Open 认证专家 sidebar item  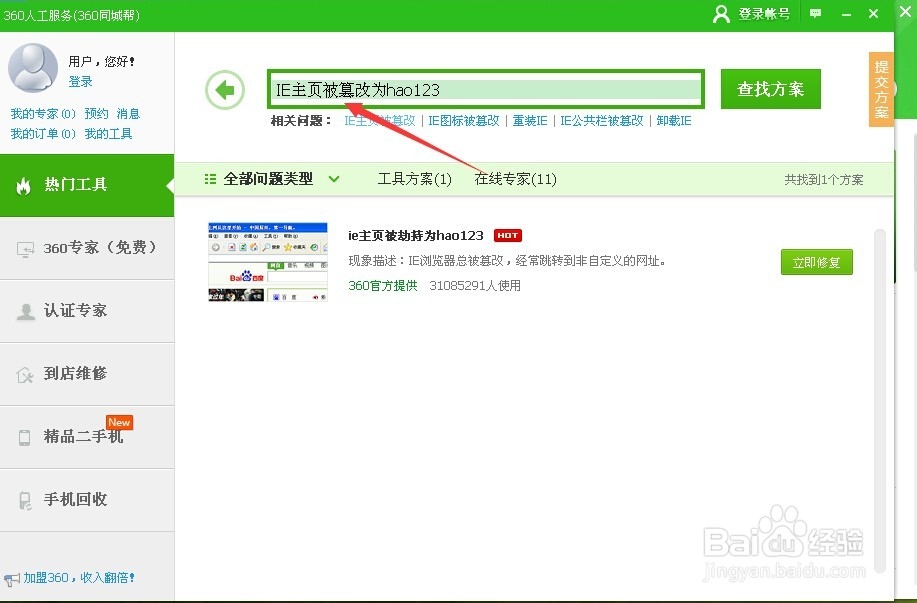pos(87,311)
